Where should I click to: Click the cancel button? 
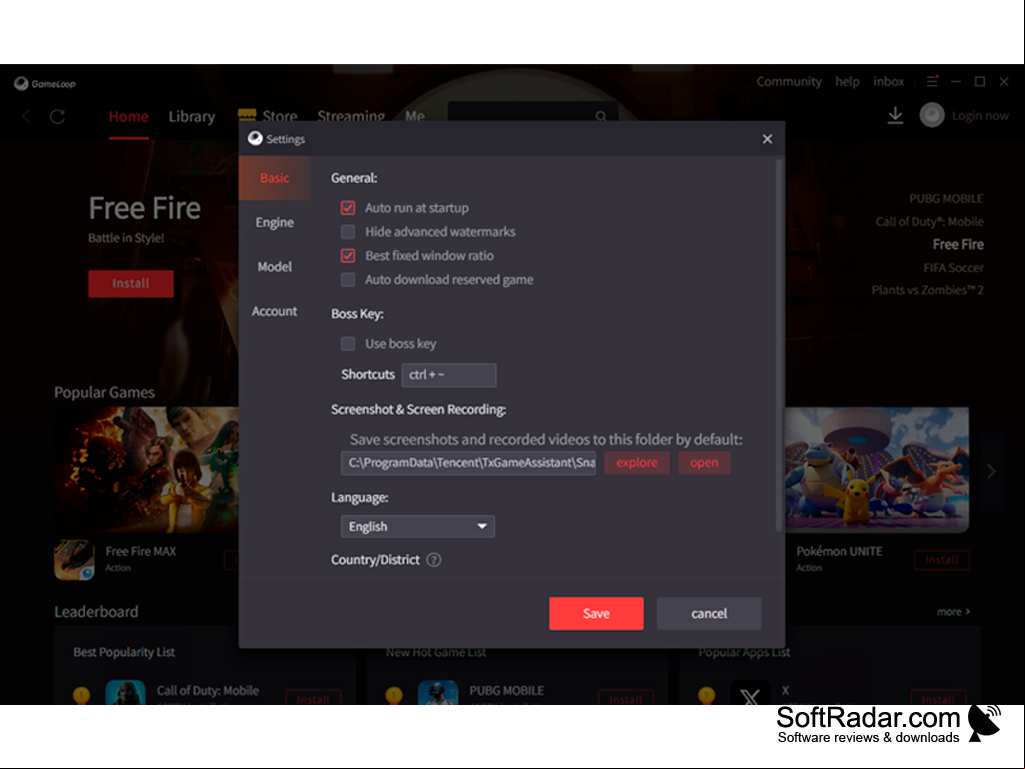click(709, 613)
